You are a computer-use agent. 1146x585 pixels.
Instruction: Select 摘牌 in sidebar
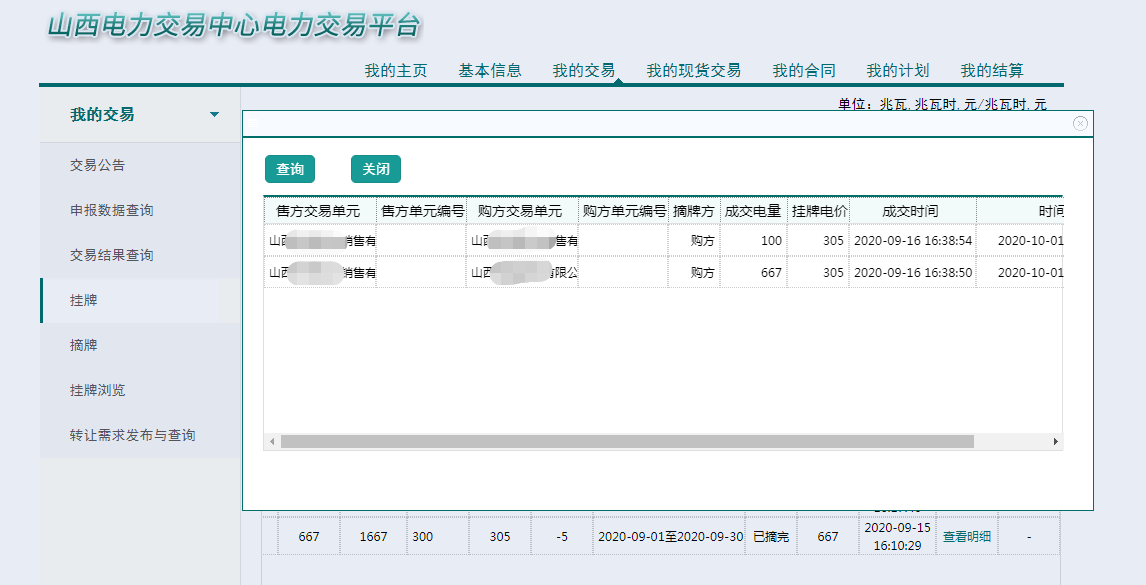84,345
